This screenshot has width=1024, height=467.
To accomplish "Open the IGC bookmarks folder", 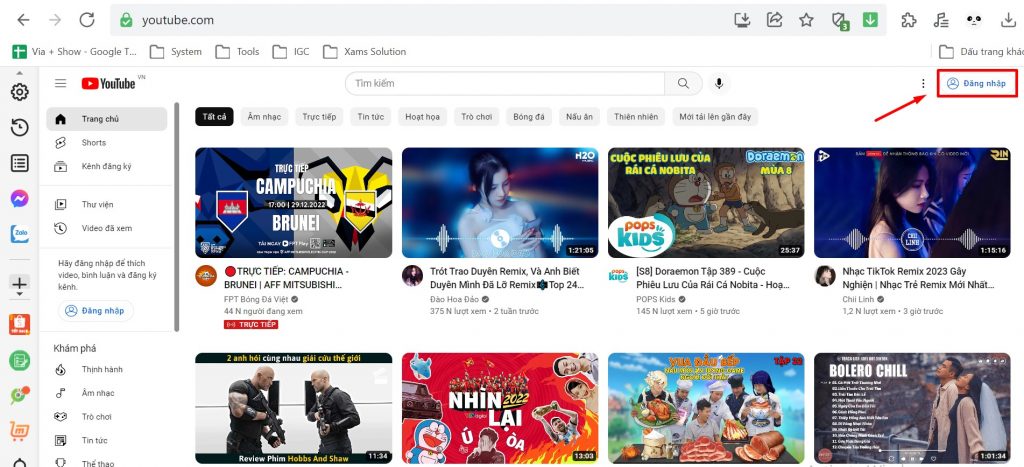I will click(x=291, y=52).
